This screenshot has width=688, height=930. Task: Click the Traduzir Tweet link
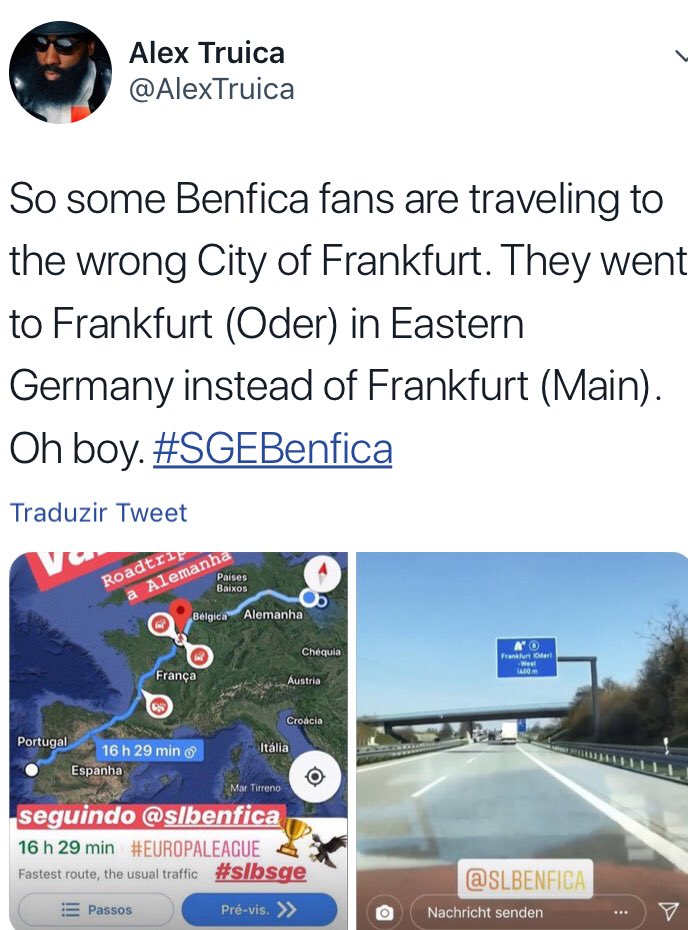(x=98, y=512)
